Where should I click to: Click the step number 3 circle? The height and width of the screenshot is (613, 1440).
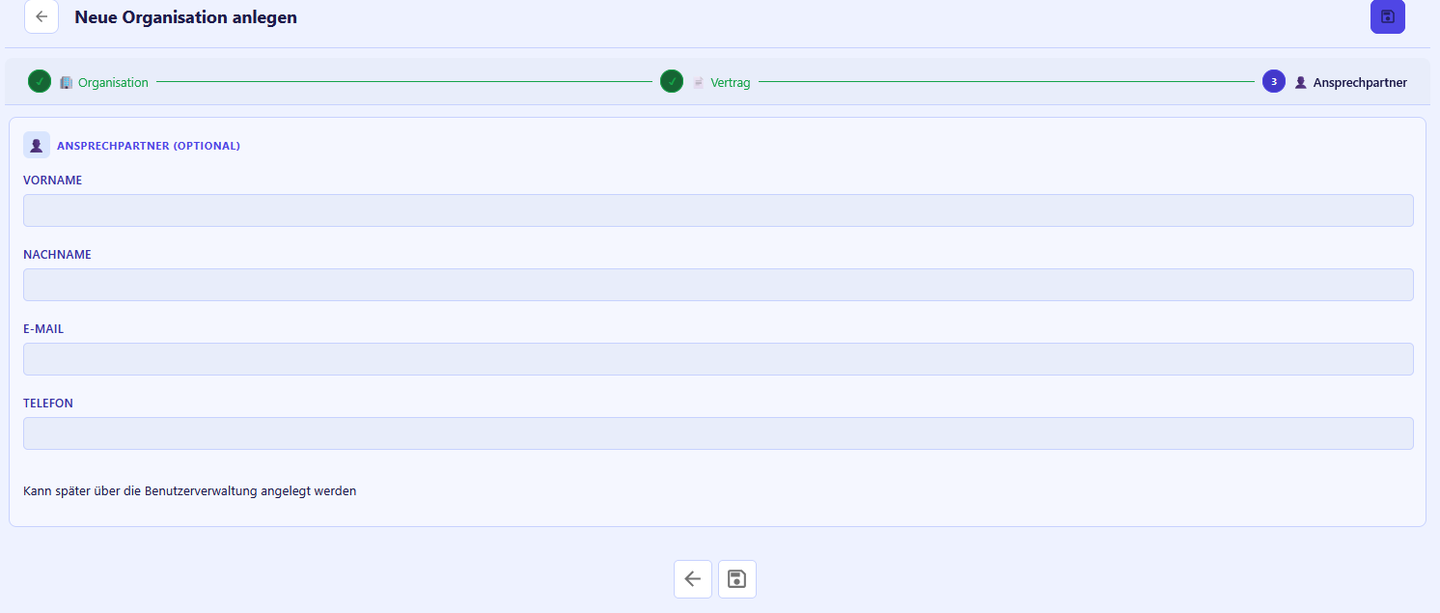coord(1274,82)
